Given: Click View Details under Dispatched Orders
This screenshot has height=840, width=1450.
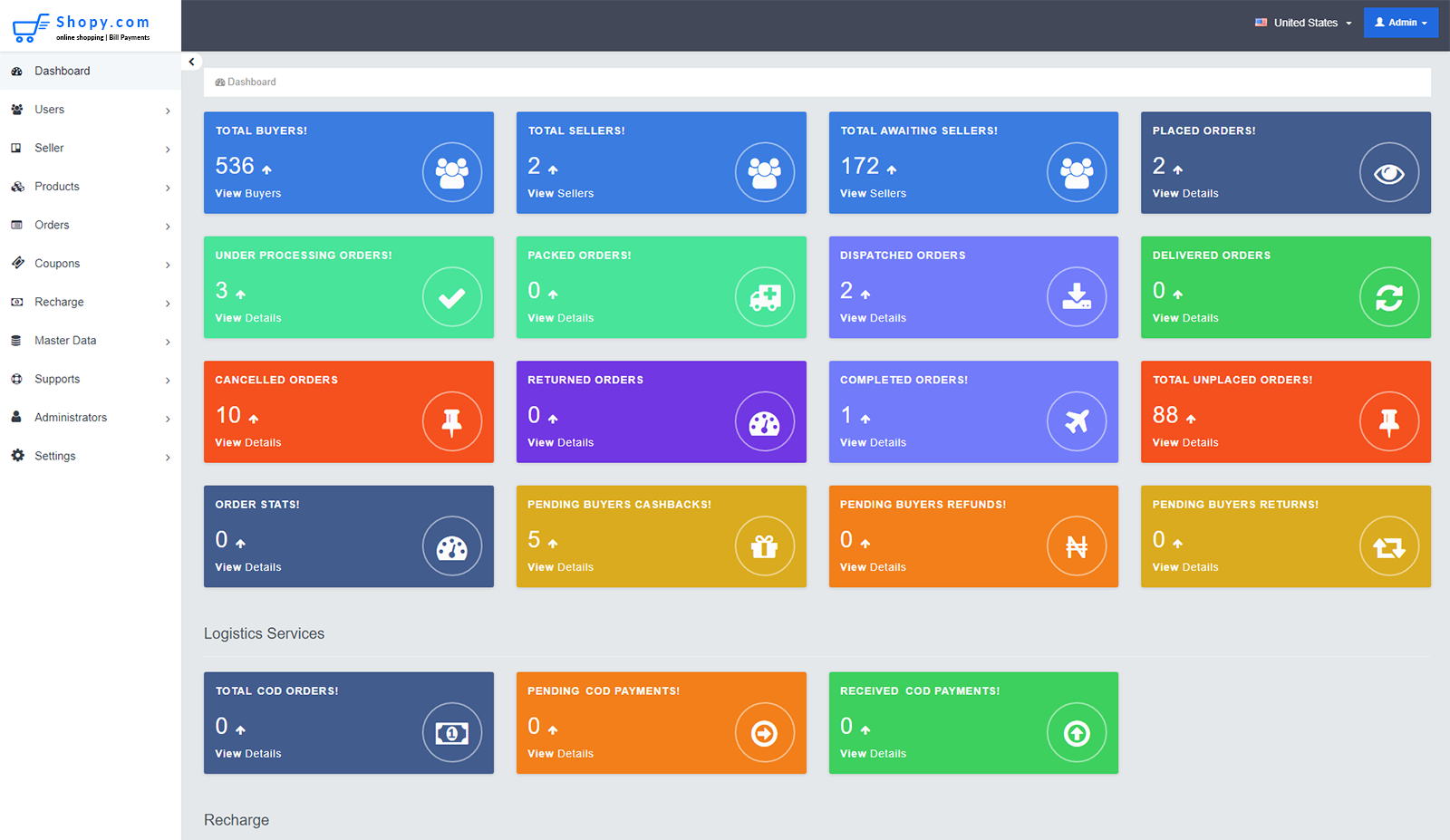Looking at the screenshot, I should 873,318.
